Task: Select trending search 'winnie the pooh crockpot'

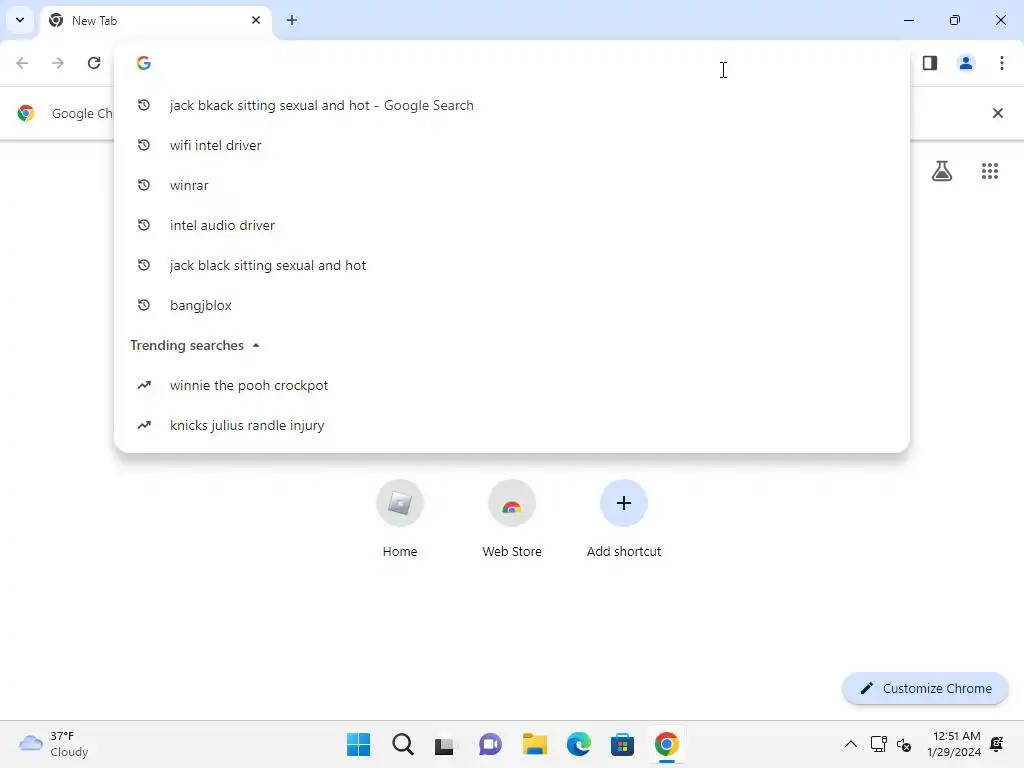Action: click(512, 385)
